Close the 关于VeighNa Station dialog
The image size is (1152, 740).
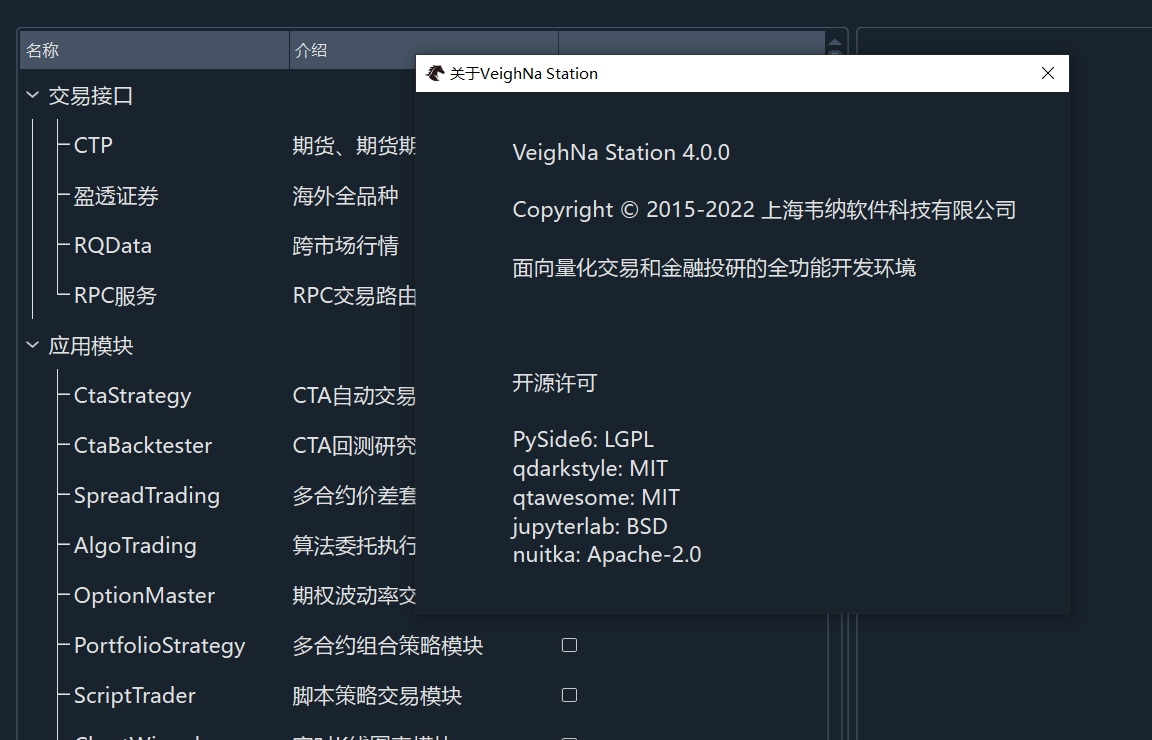pyautogui.click(x=1048, y=73)
